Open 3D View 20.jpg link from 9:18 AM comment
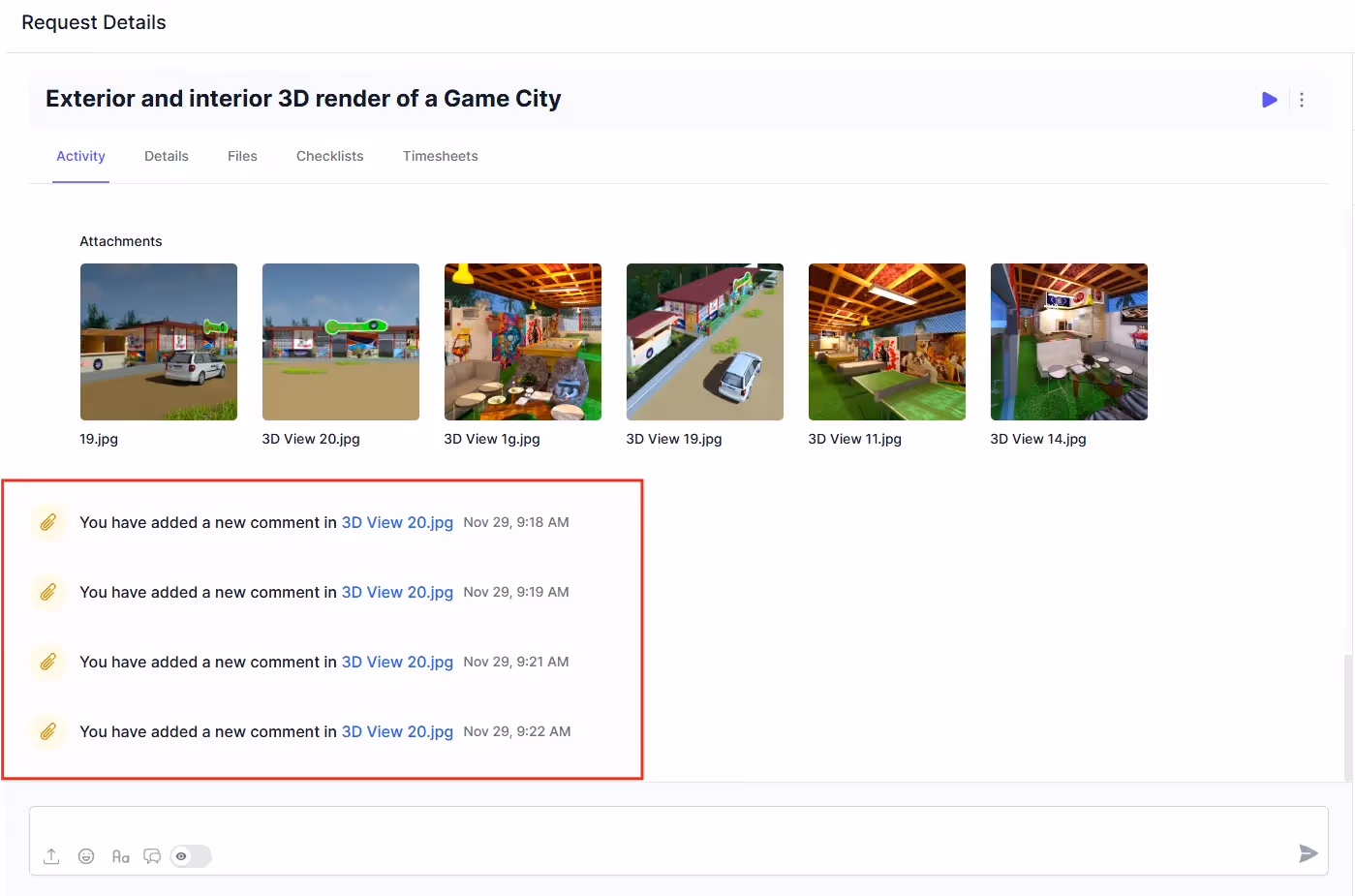Image resolution: width=1355 pixels, height=896 pixels. pos(397,522)
